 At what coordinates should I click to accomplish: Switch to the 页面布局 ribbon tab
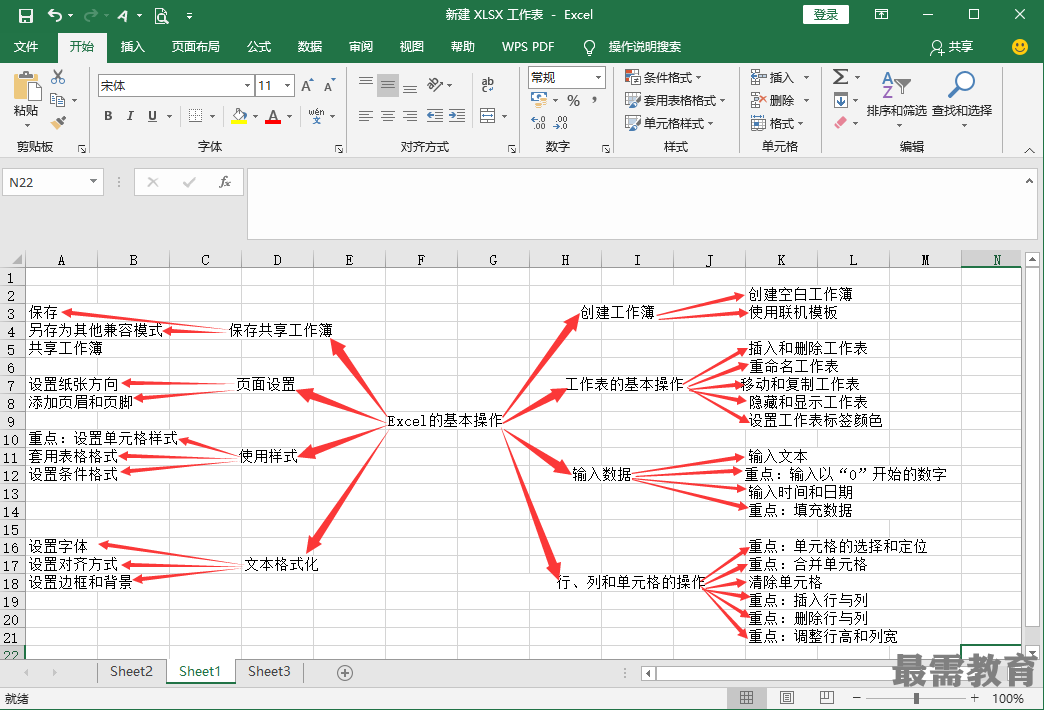click(195, 47)
